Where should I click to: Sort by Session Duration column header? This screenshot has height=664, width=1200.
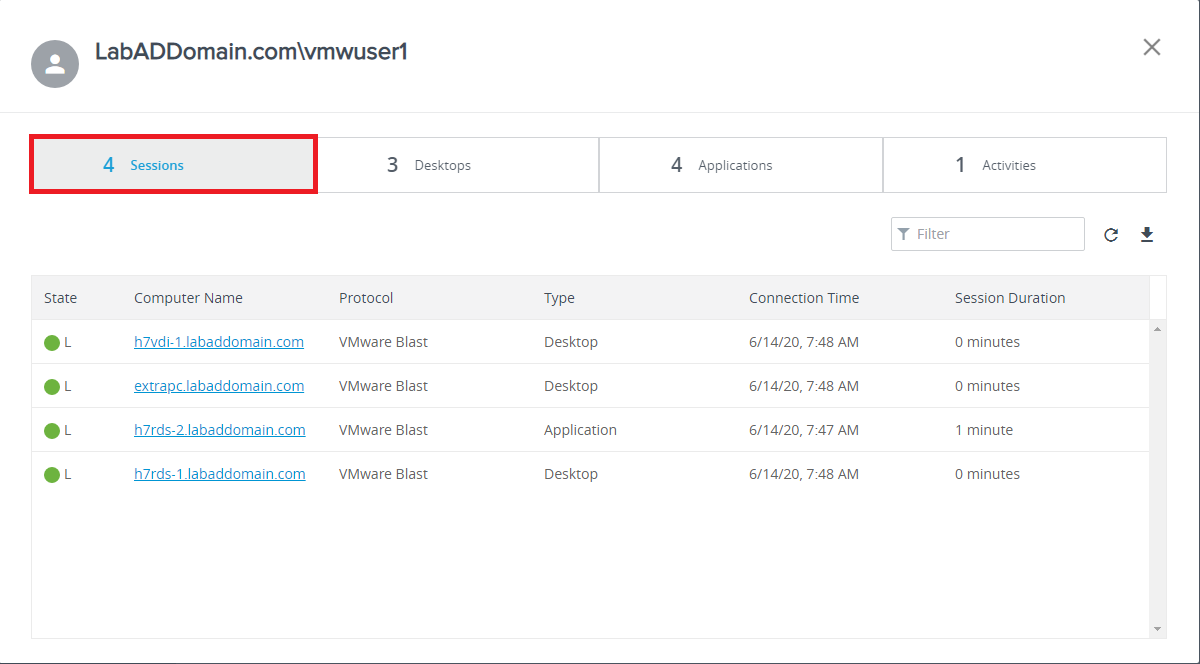pyautogui.click(x=1010, y=298)
